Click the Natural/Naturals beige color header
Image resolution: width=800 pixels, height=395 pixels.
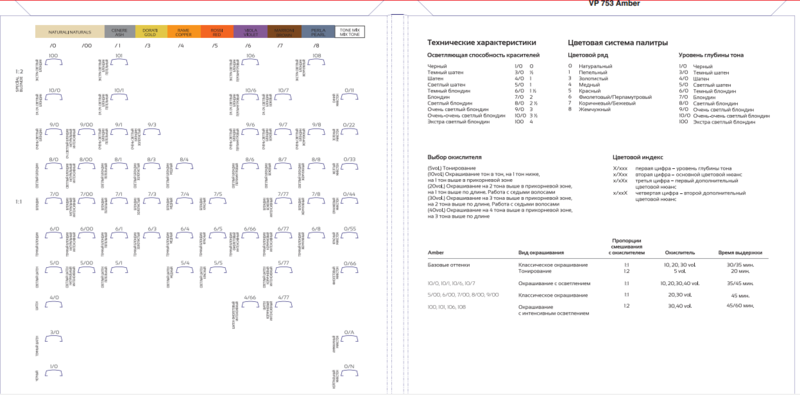69,32
